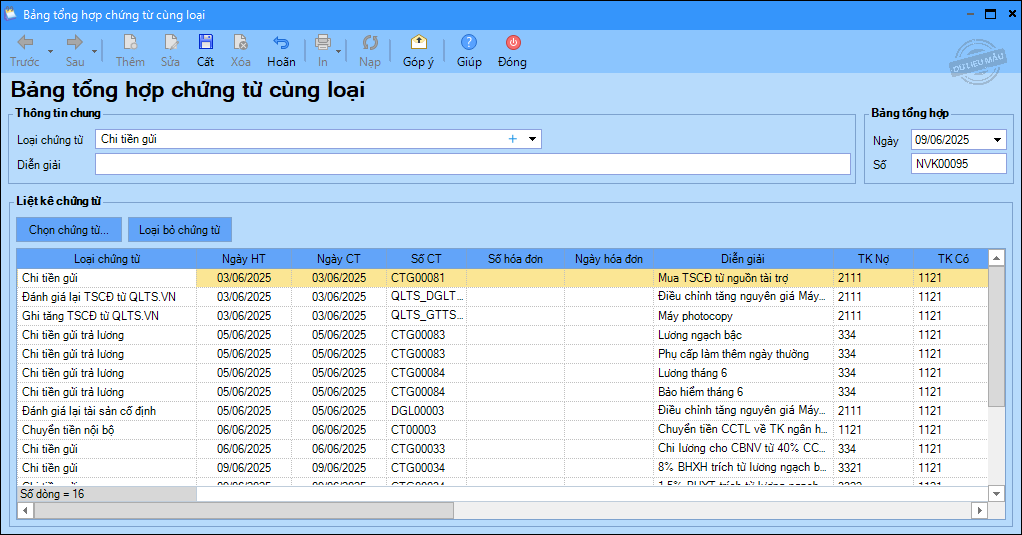Click the Ngày HT column header
The width and height of the screenshot is (1022, 535).
[244, 259]
